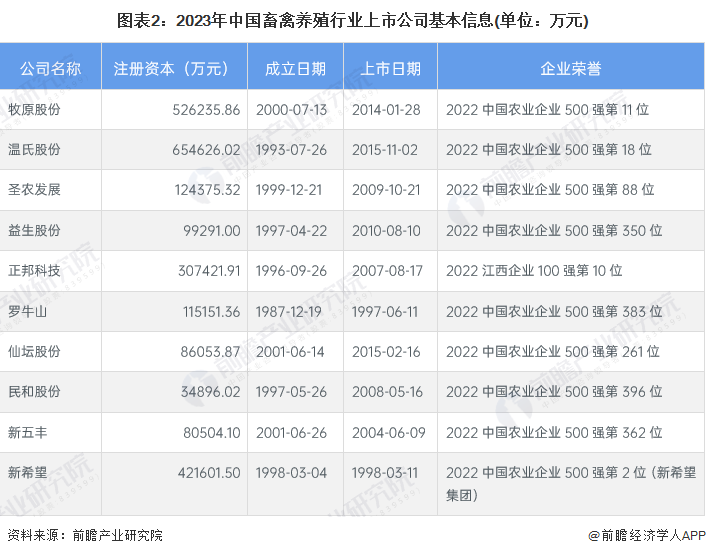Click founding date 1997-05-26
The image size is (706, 556).
[x=291, y=392]
